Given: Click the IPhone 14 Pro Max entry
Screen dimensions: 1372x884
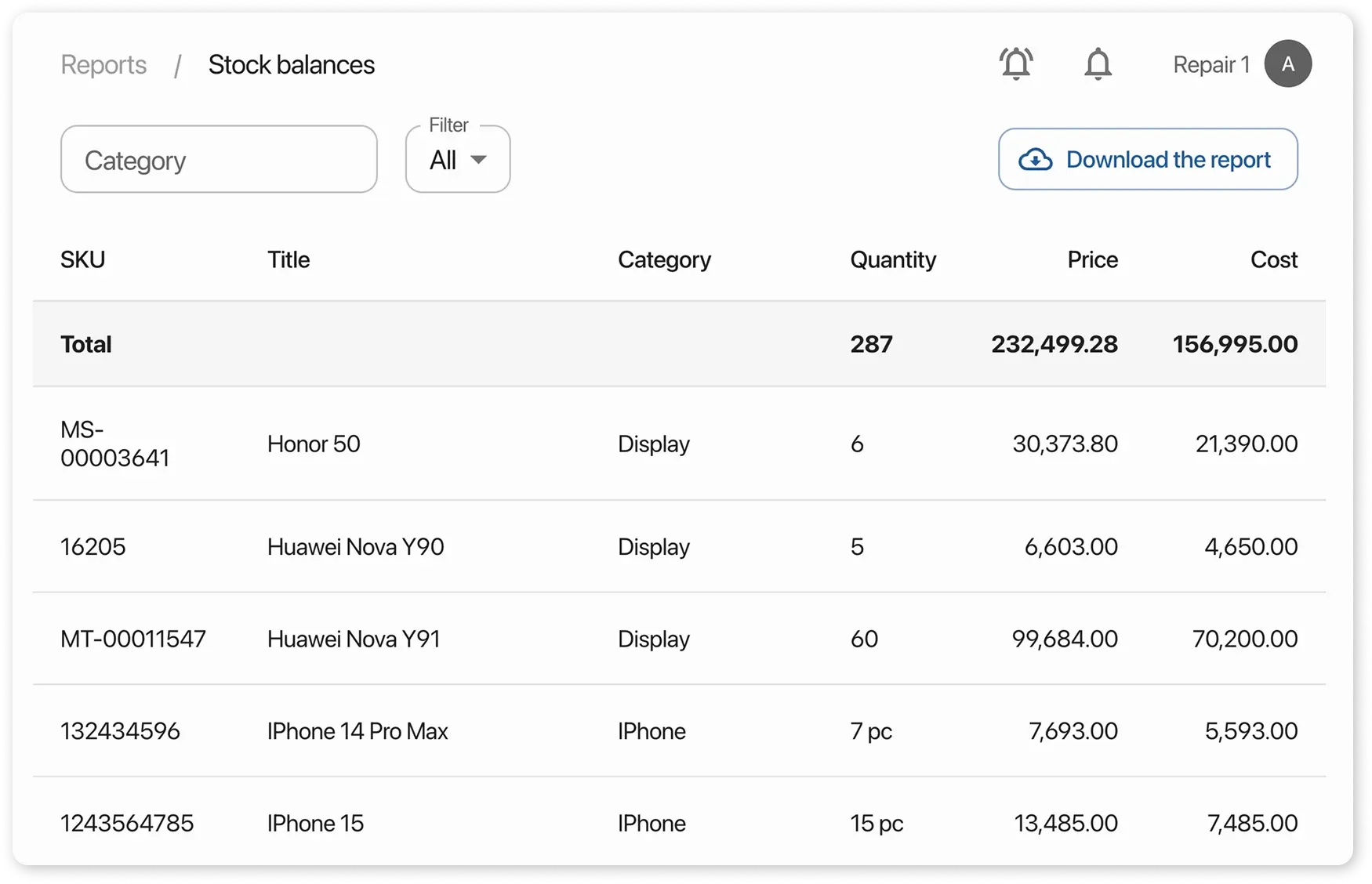Looking at the screenshot, I should 357,731.
